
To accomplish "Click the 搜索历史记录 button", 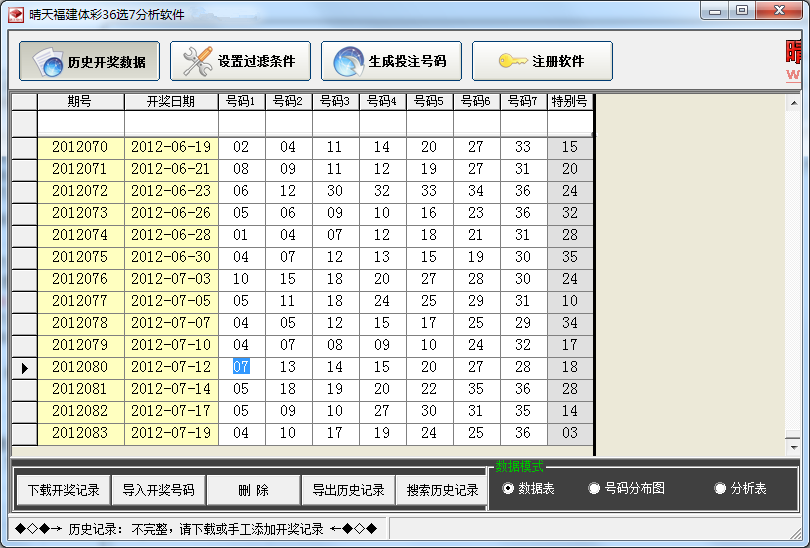I will tap(442, 490).
